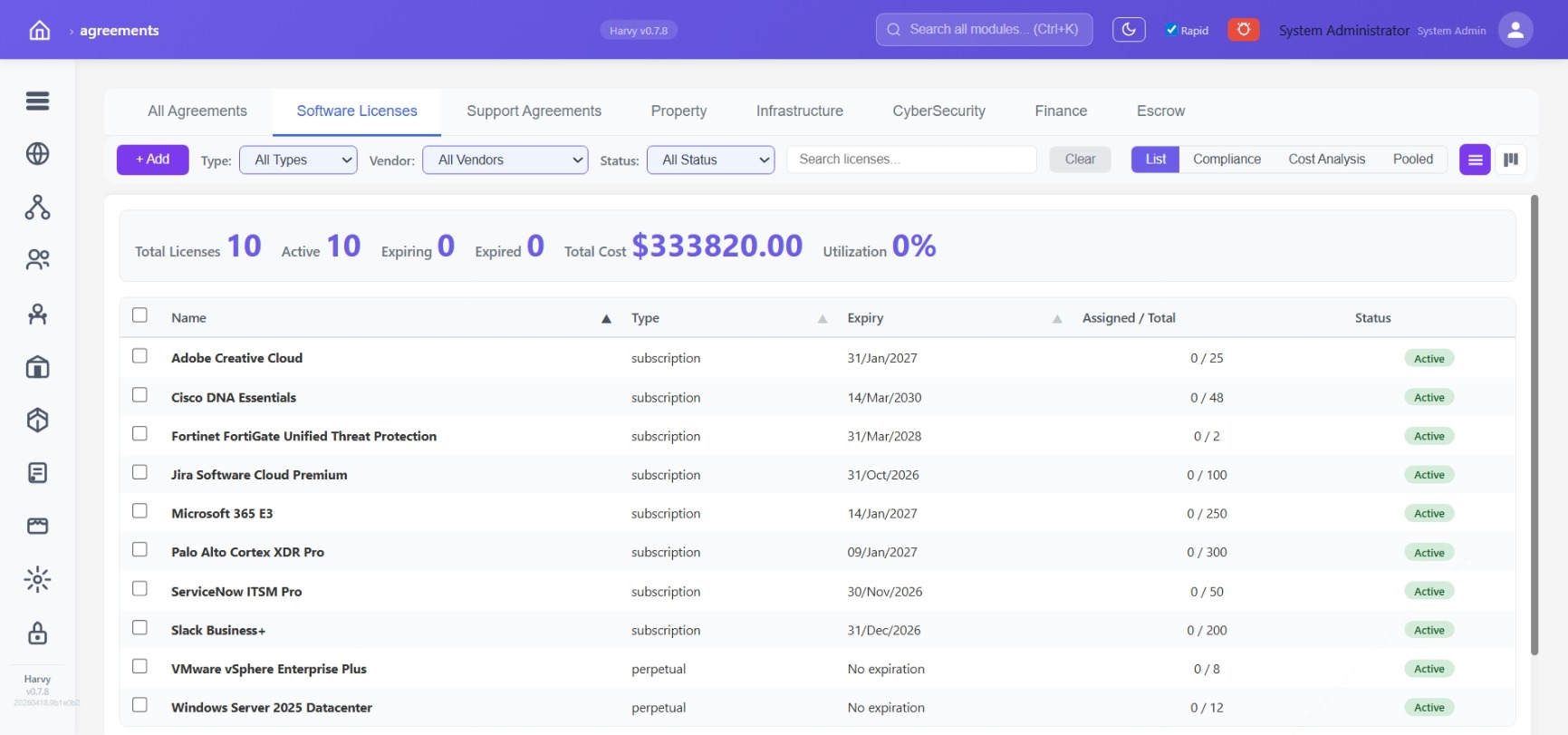Select the List view button

(1156, 160)
